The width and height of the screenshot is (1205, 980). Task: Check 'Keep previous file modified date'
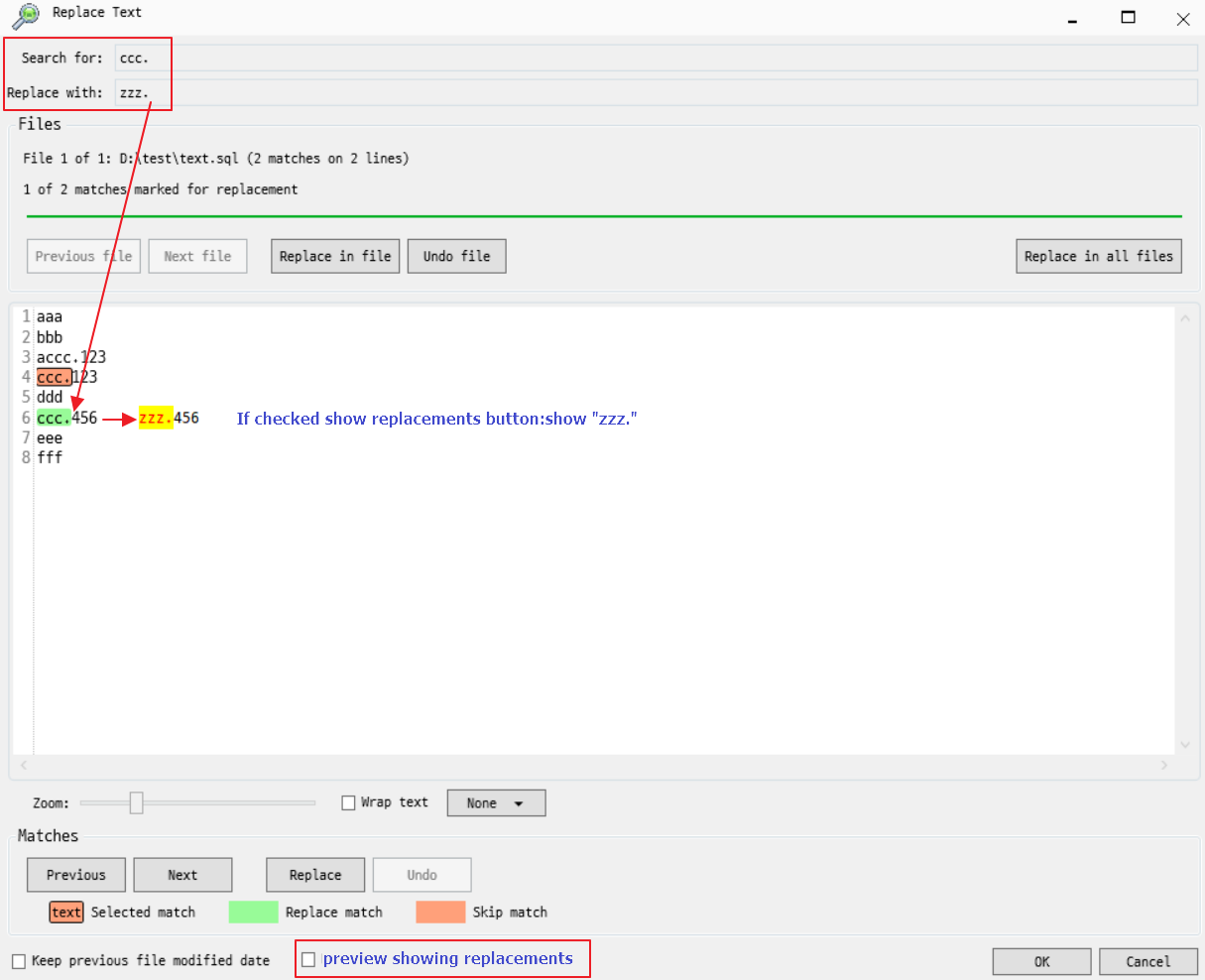pos(20,960)
